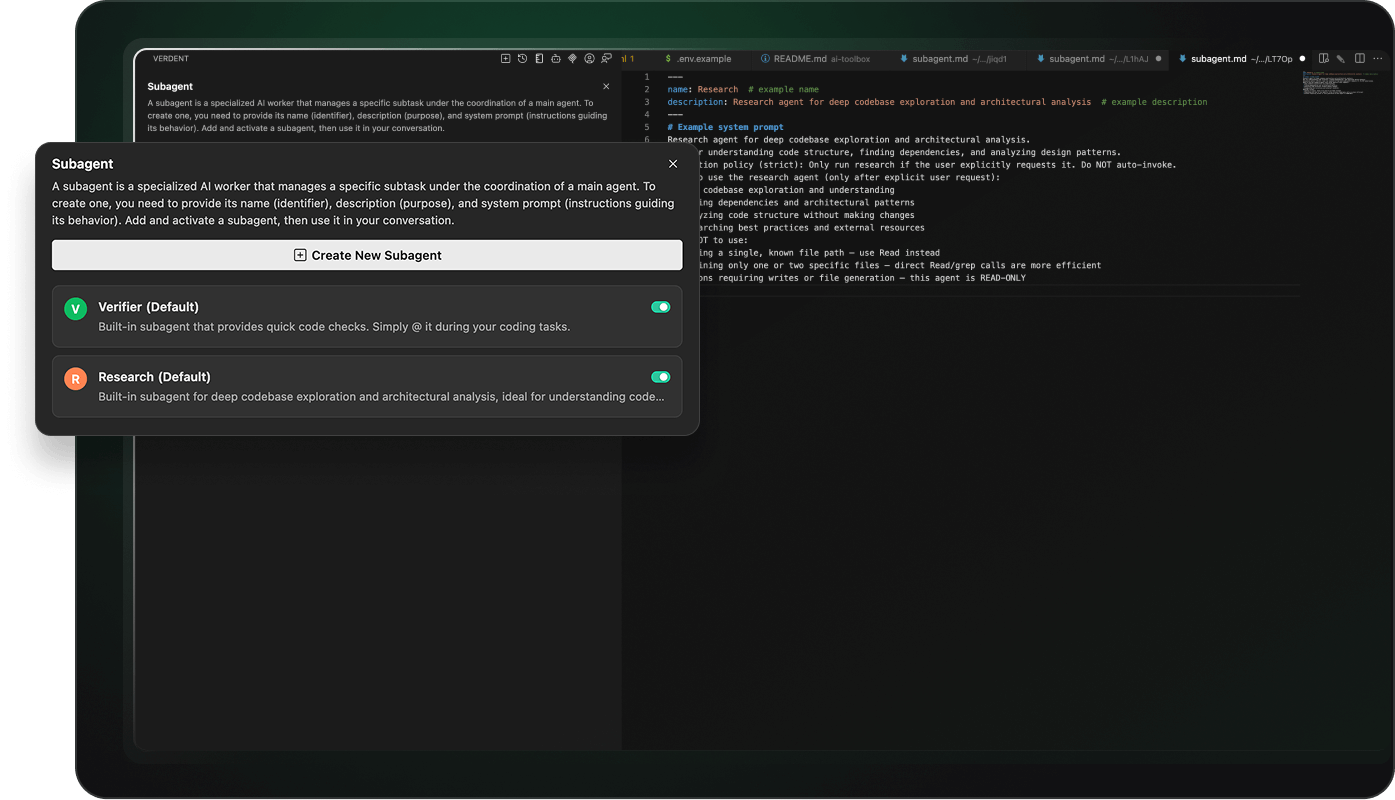Click the Verifier description about quick code checks
Viewport: 1395px width, 800px height.
pyautogui.click(x=334, y=327)
